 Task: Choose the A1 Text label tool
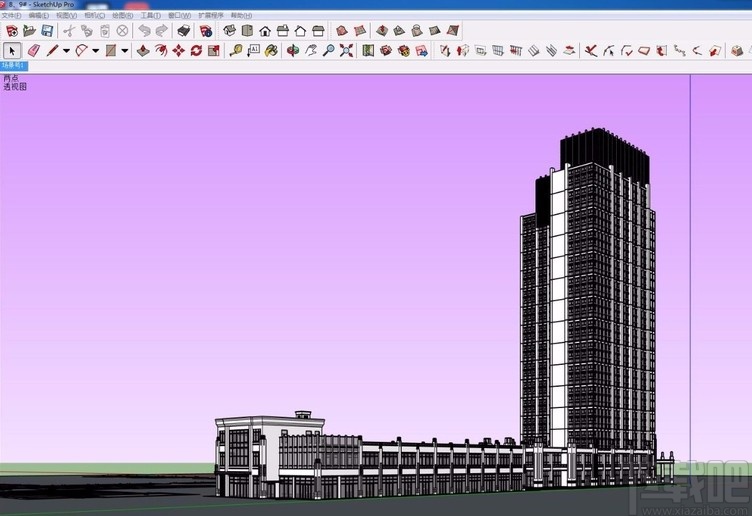click(x=253, y=50)
